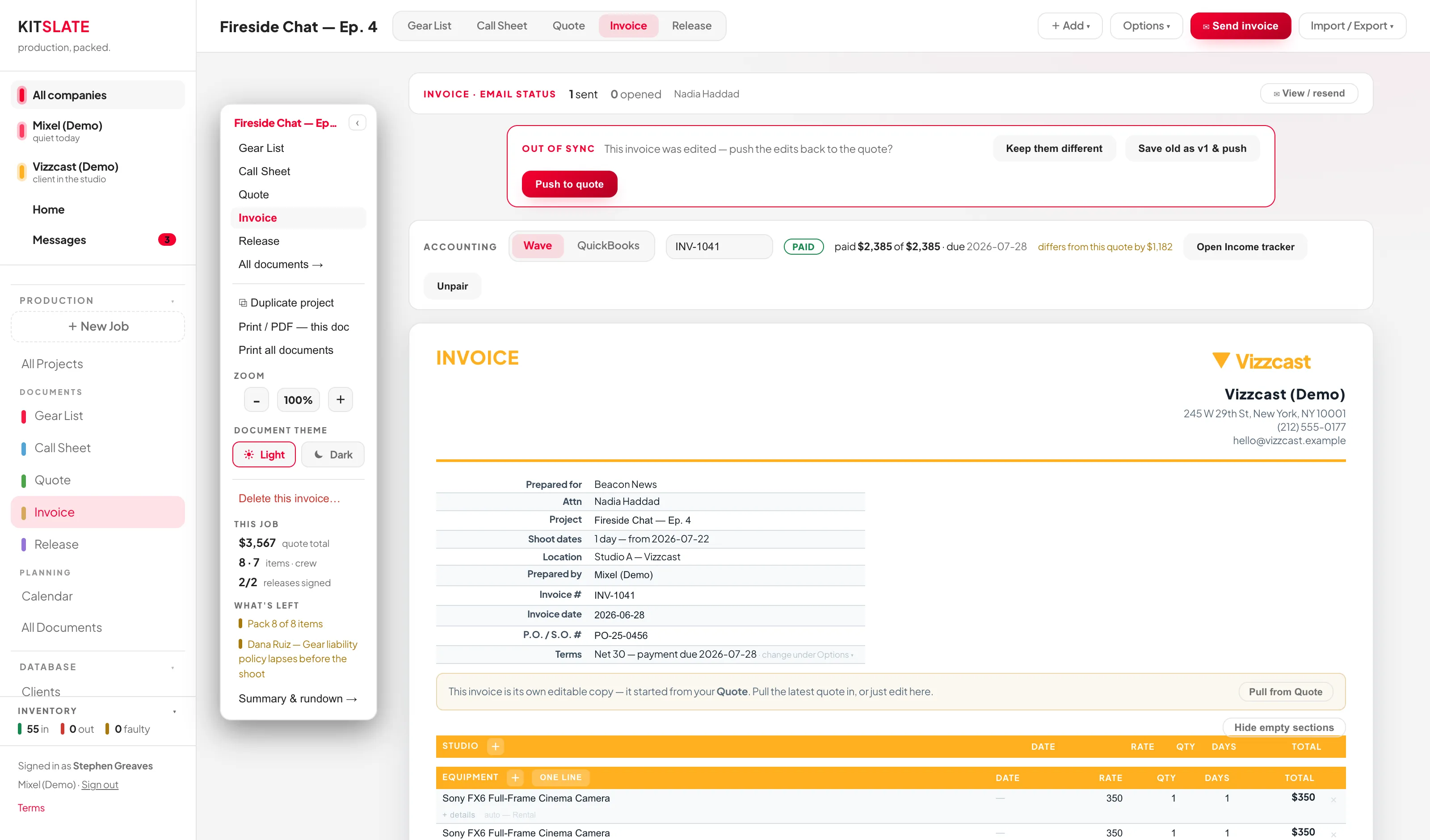Click the Quote link in invoice note
1430x840 pixels.
[732, 691]
